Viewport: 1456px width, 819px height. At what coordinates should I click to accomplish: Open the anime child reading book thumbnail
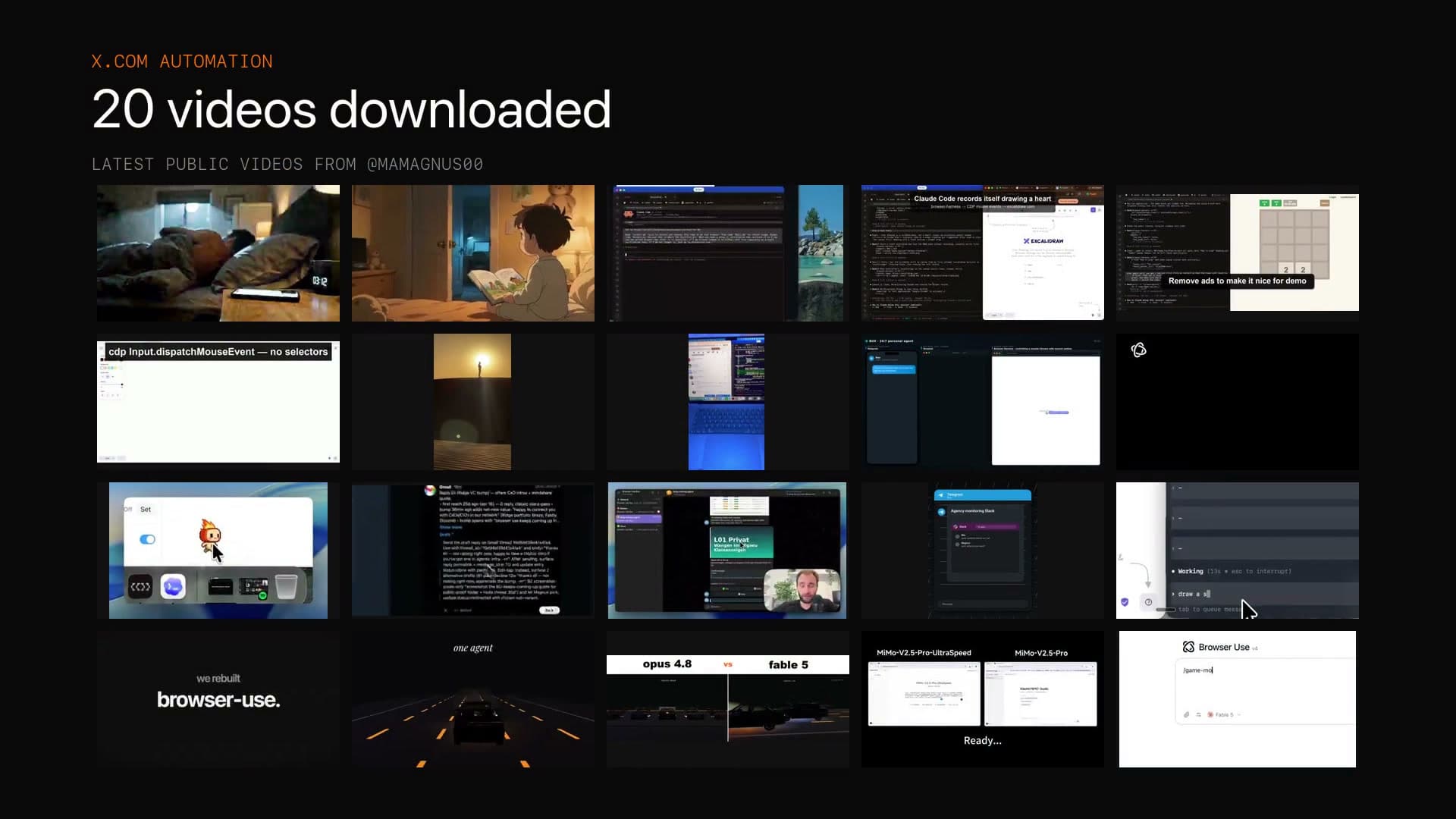(x=473, y=253)
